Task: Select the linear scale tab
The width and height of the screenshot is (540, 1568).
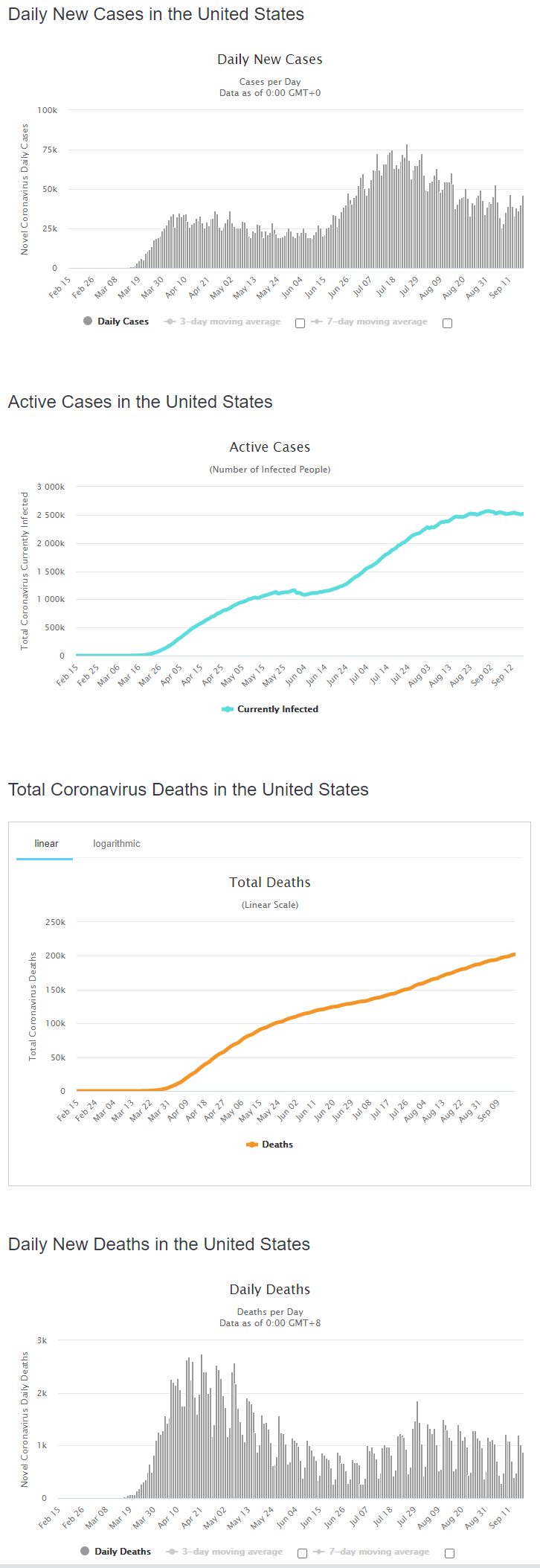Action: coord(46,844)
